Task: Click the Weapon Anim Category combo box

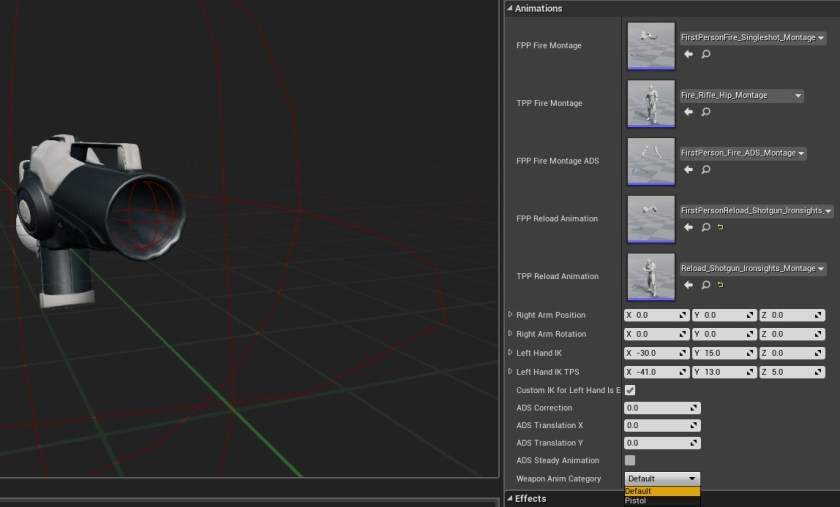Action: pyautogui.click(x=662, y=479)
